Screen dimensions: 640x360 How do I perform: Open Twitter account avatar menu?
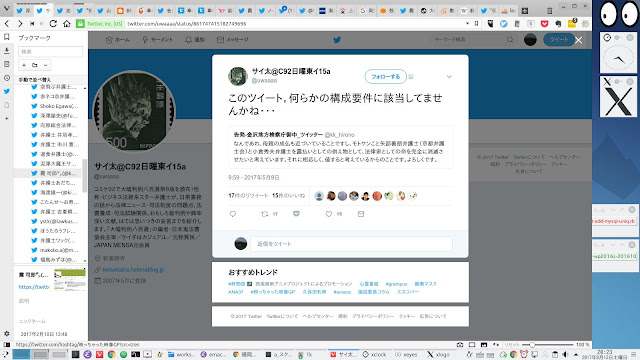click(x=530, y=40)
